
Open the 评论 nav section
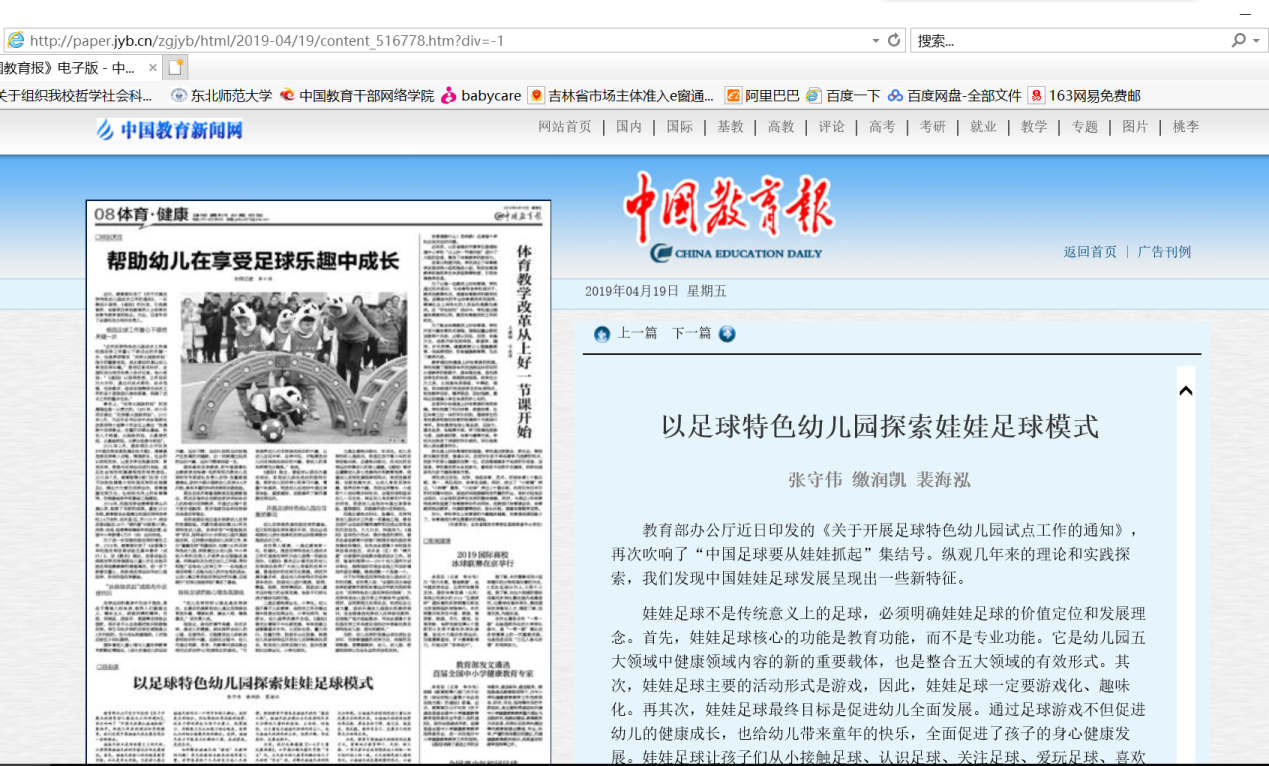point(832,127)
